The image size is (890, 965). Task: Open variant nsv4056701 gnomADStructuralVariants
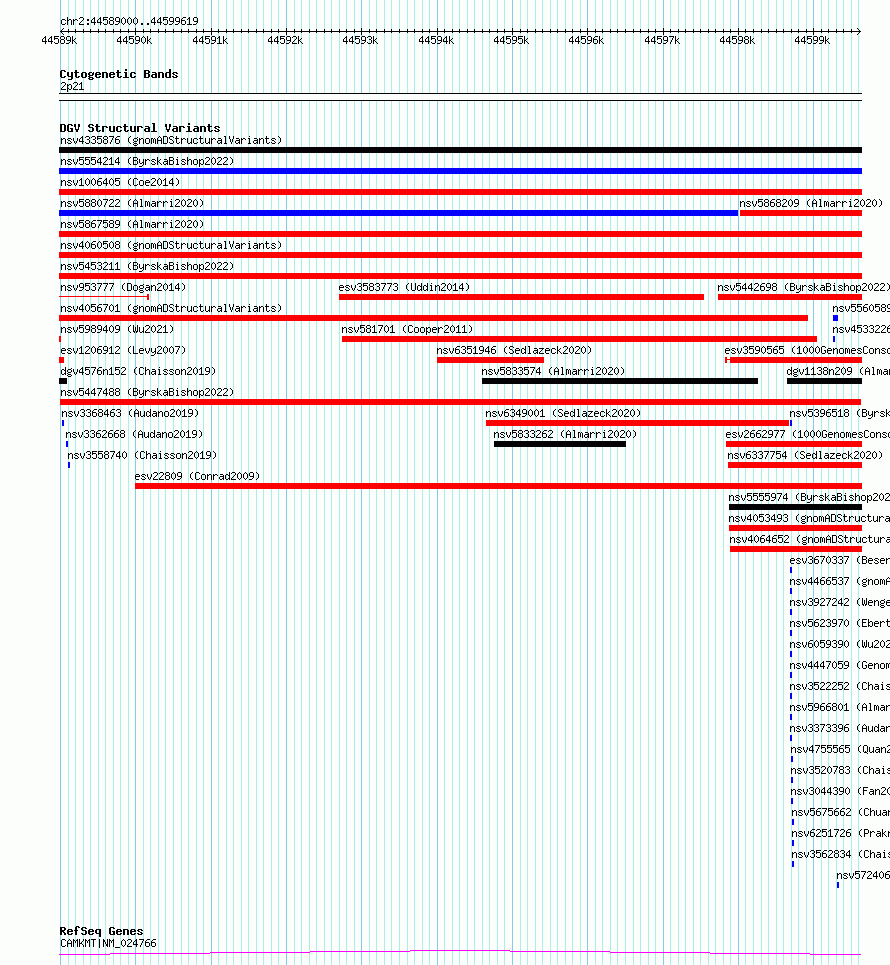click(x=171, y=308)
